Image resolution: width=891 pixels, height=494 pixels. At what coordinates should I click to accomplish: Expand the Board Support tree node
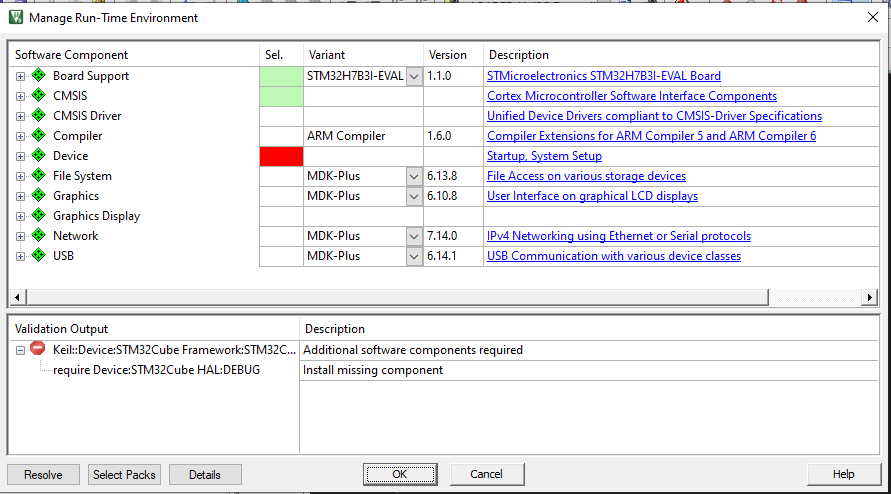coord(20,76)
